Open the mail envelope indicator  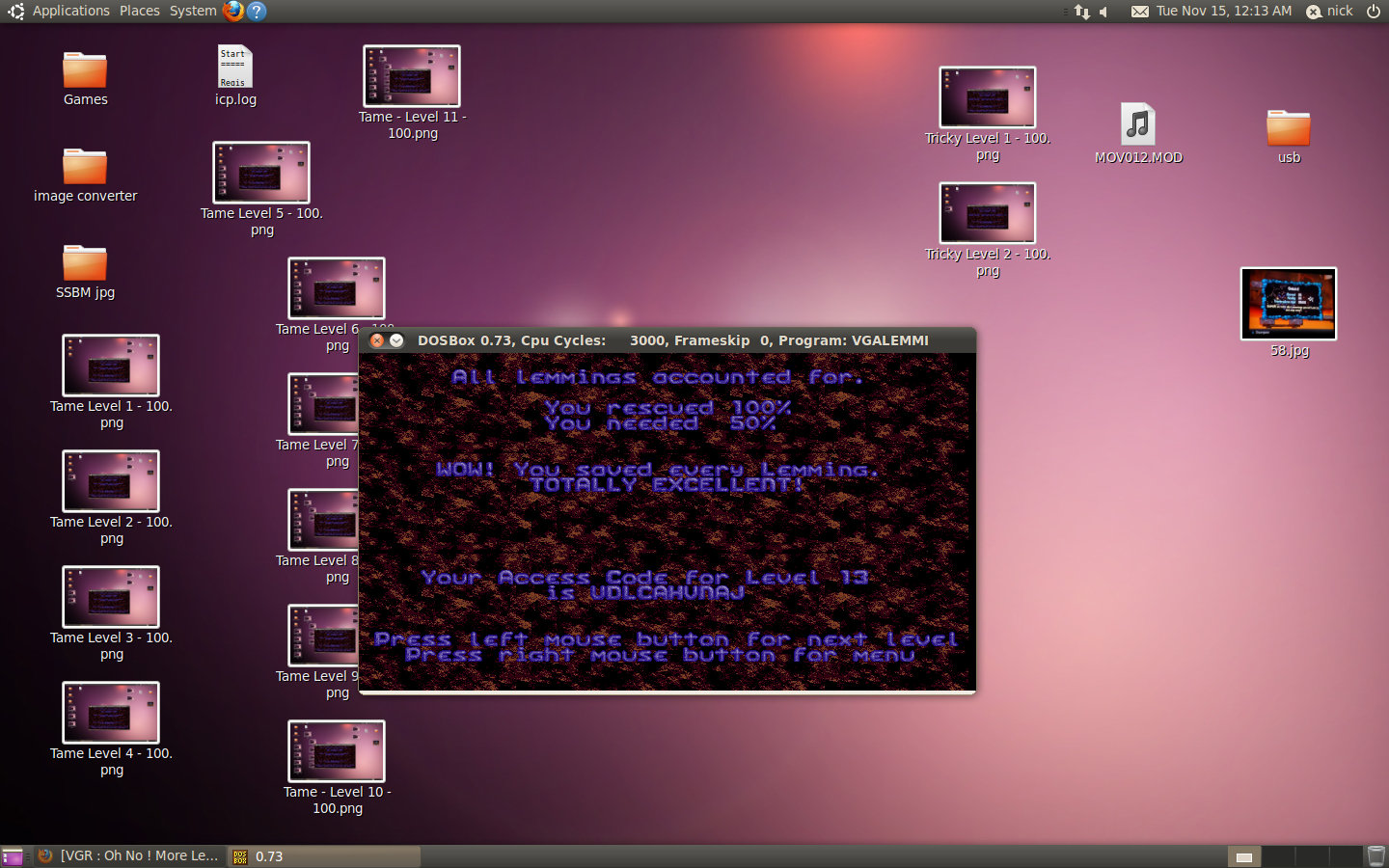1139,12
